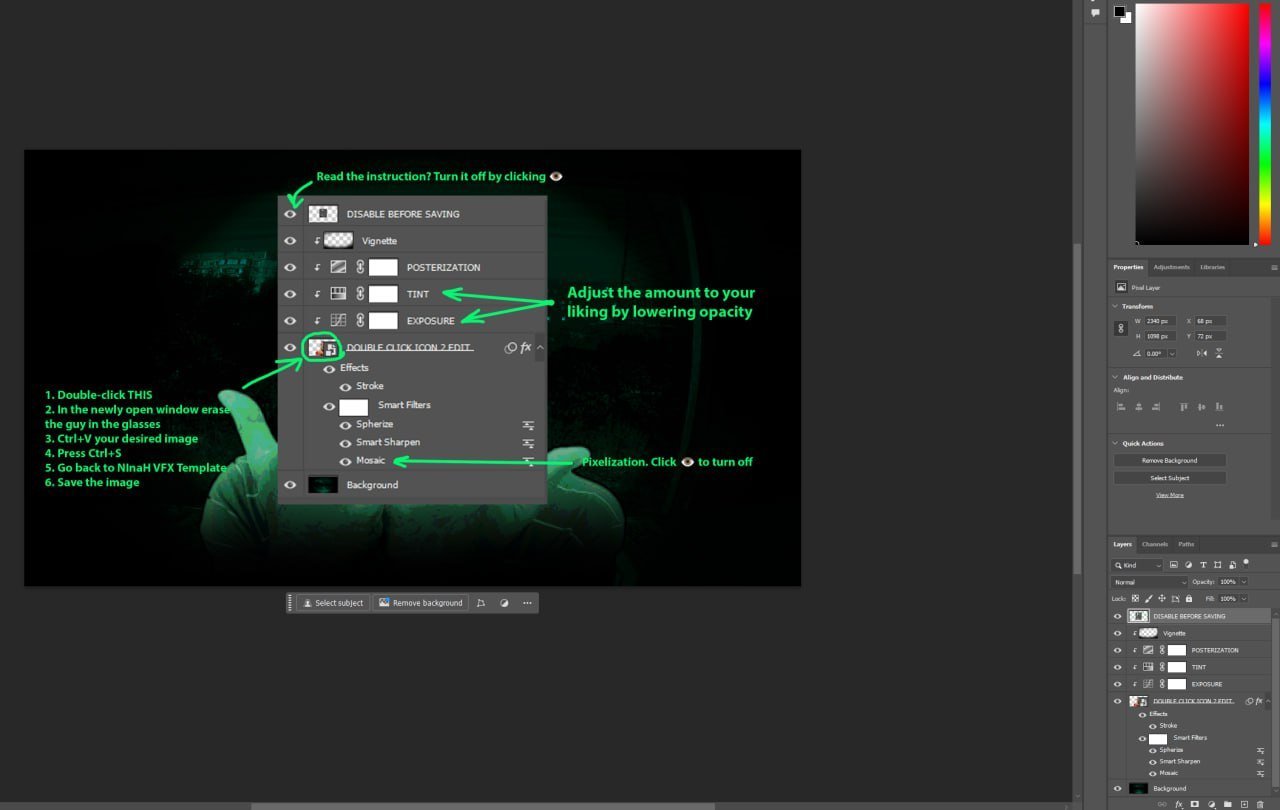Filter Layers panel for smart objects

pyautogui.click(x=1232, y=565)
